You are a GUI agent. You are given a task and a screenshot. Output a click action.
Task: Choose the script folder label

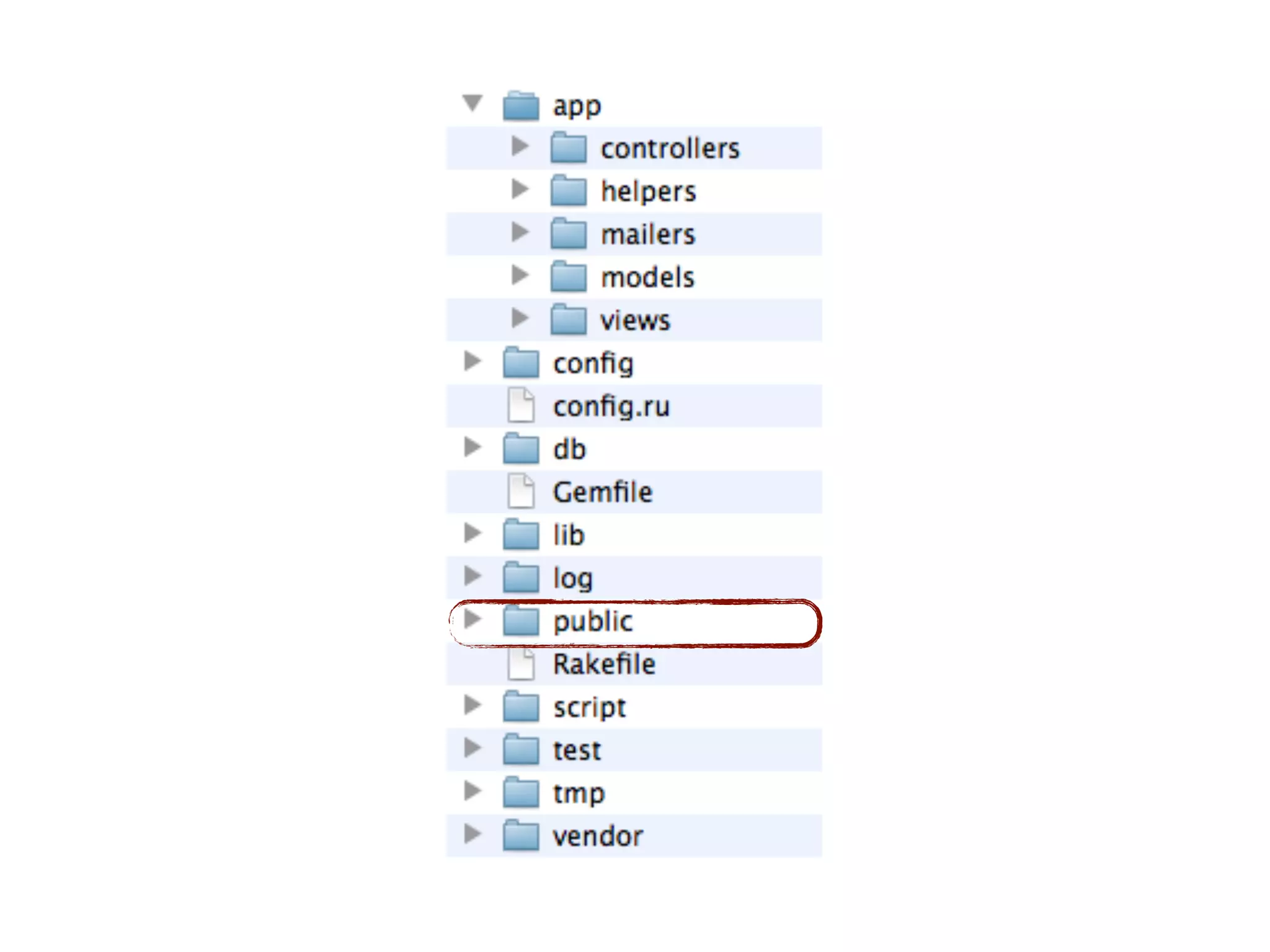(x=590, y=708)
